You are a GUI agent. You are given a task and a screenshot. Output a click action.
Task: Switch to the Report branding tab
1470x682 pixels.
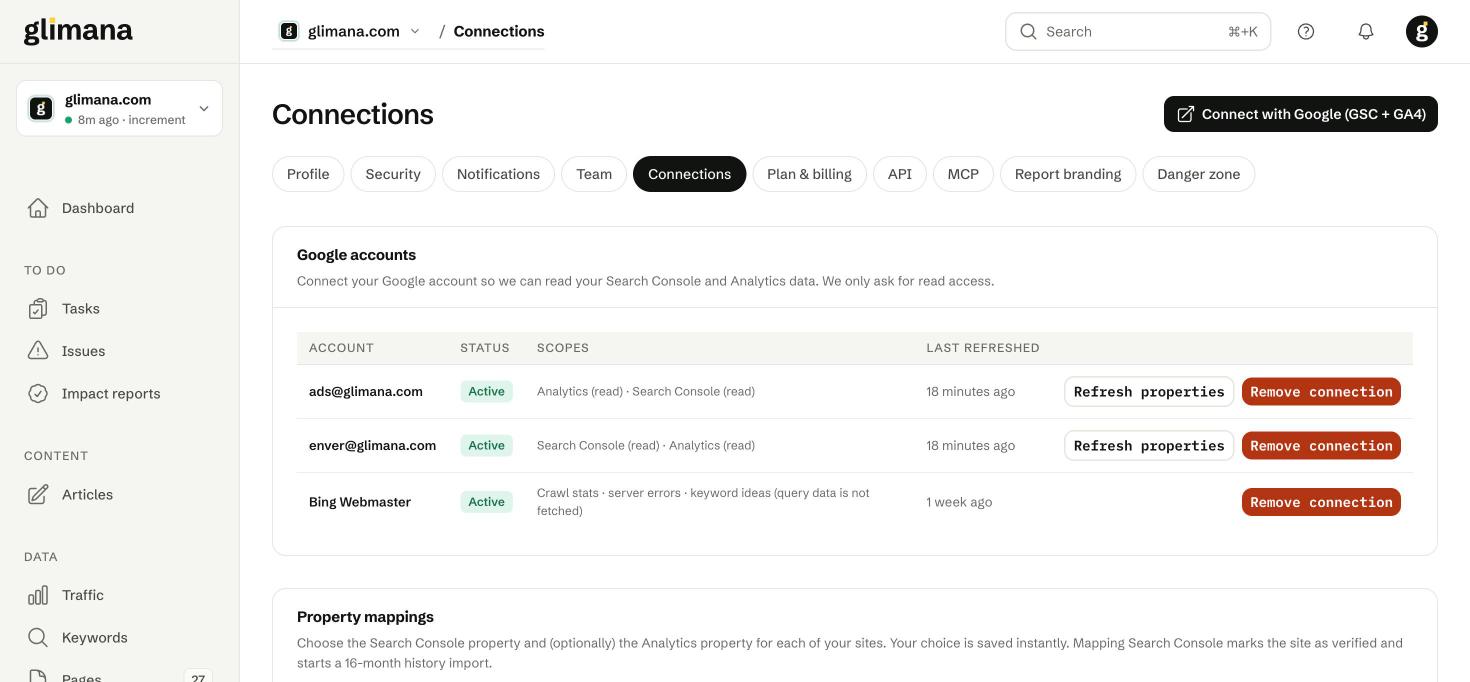click(1068, 174)
